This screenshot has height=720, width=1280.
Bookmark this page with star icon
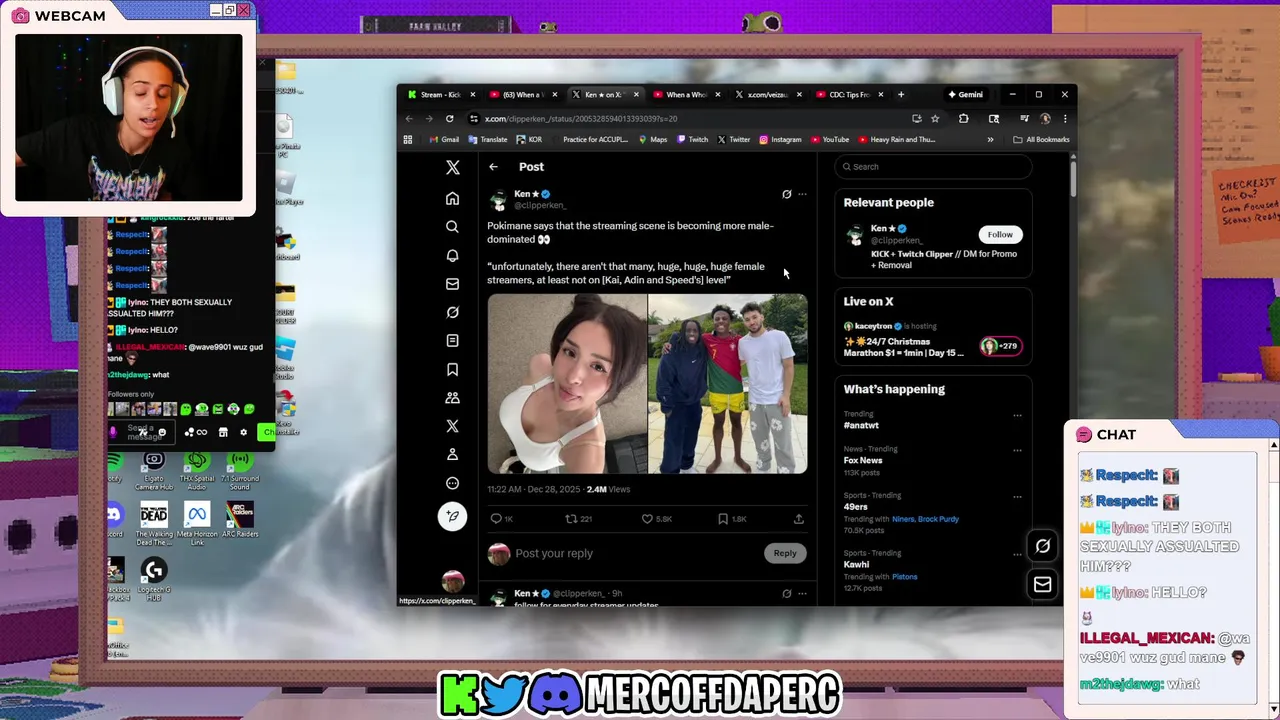click(935, 119)
